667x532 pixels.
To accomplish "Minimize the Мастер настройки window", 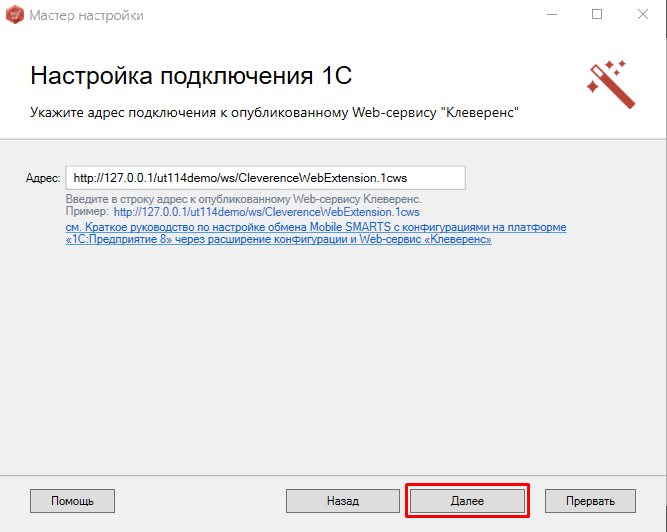I will pyautogui.click(x=552, y=14).
